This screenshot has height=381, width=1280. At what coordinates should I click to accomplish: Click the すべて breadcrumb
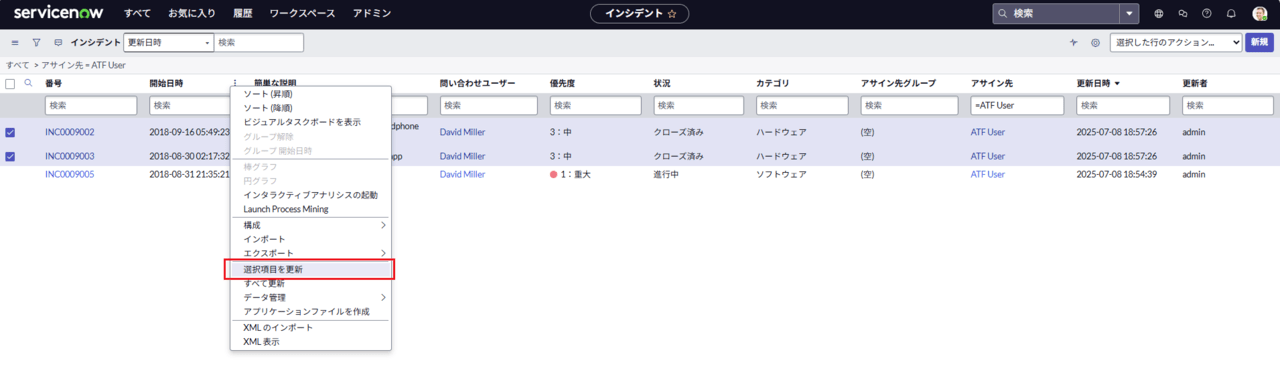pos(17,65)
